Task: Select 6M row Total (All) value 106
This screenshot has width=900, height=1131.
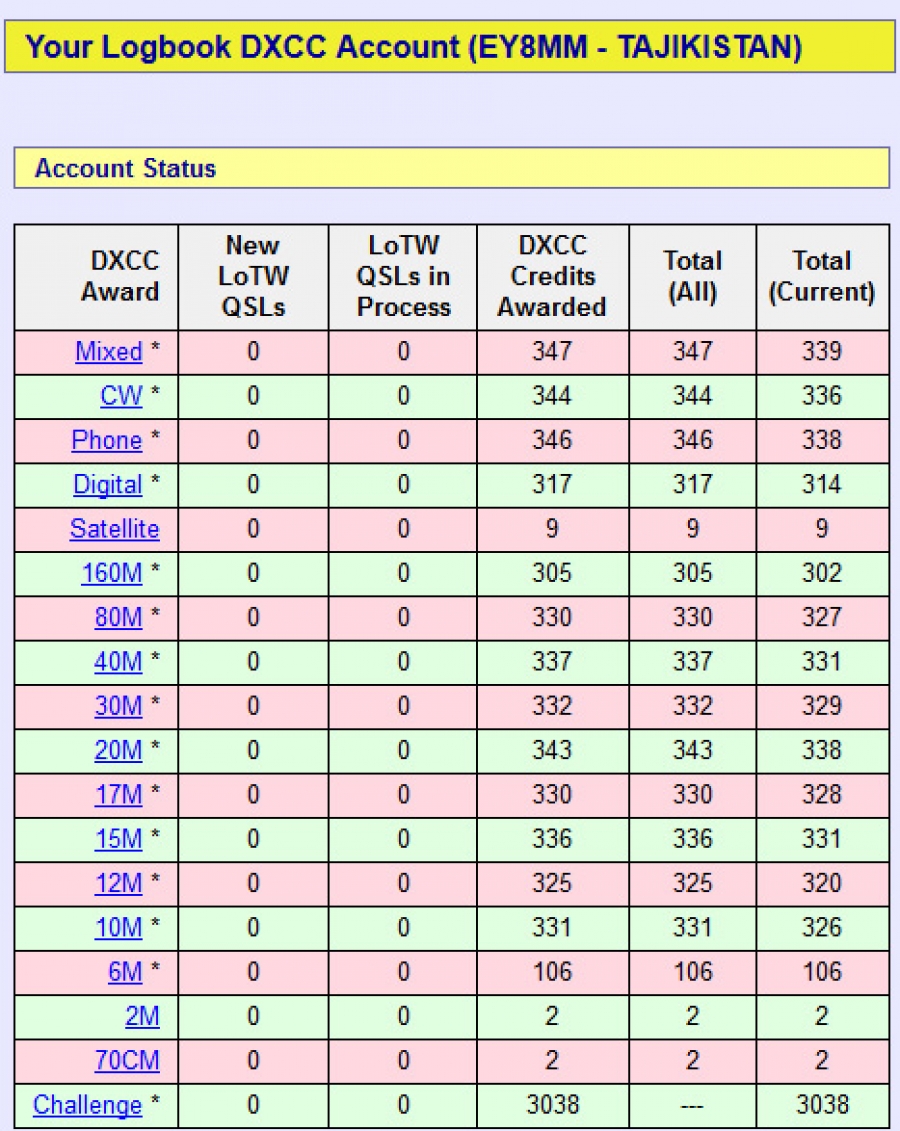Action: coord(692,972)
